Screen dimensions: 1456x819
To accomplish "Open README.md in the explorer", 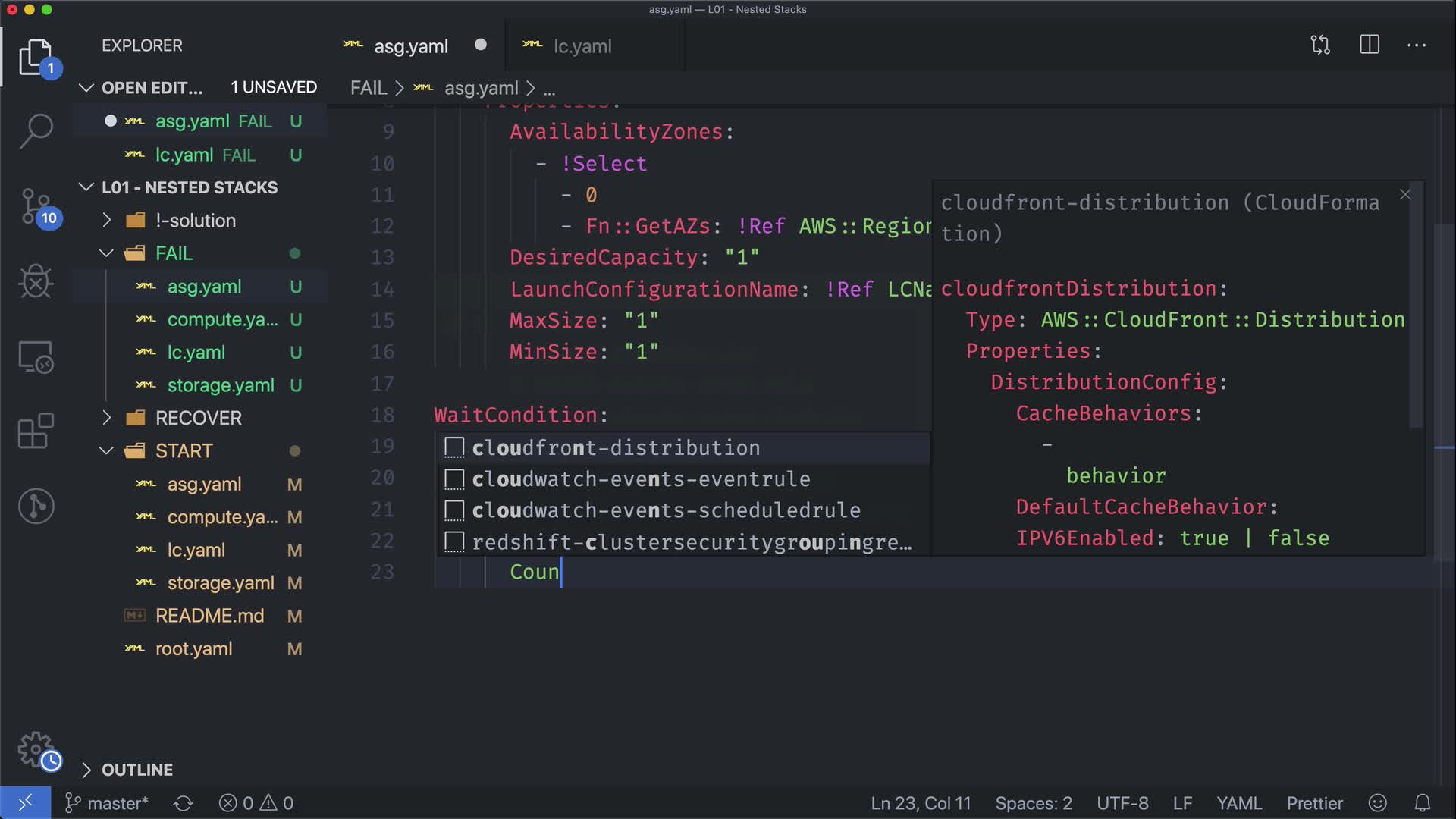I will coord(209,616).
